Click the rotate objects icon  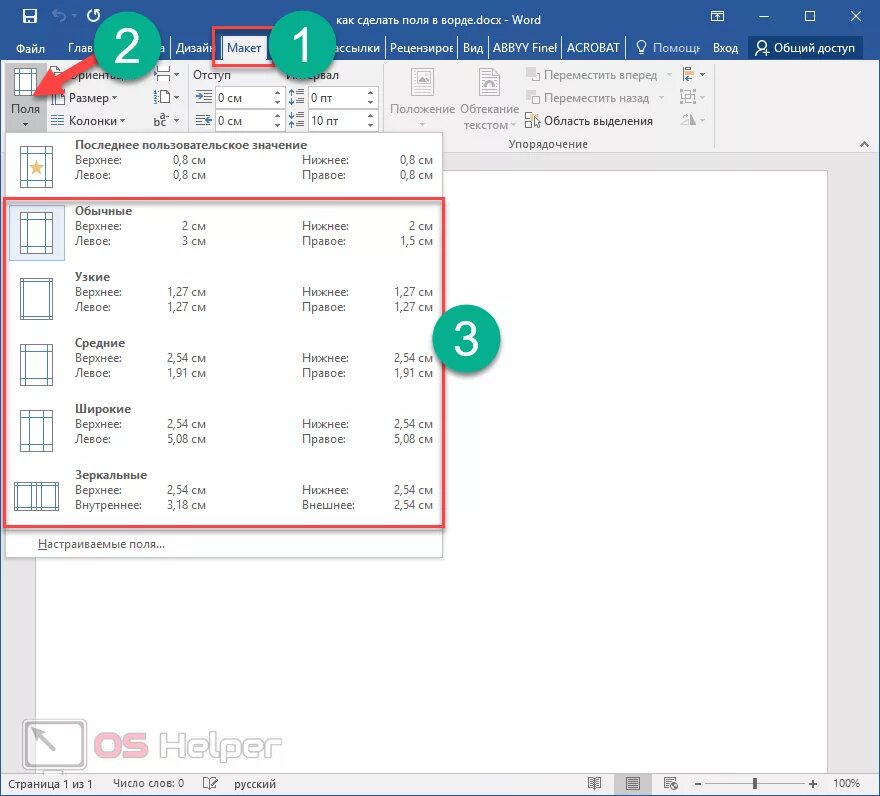(x=693, y=120)
